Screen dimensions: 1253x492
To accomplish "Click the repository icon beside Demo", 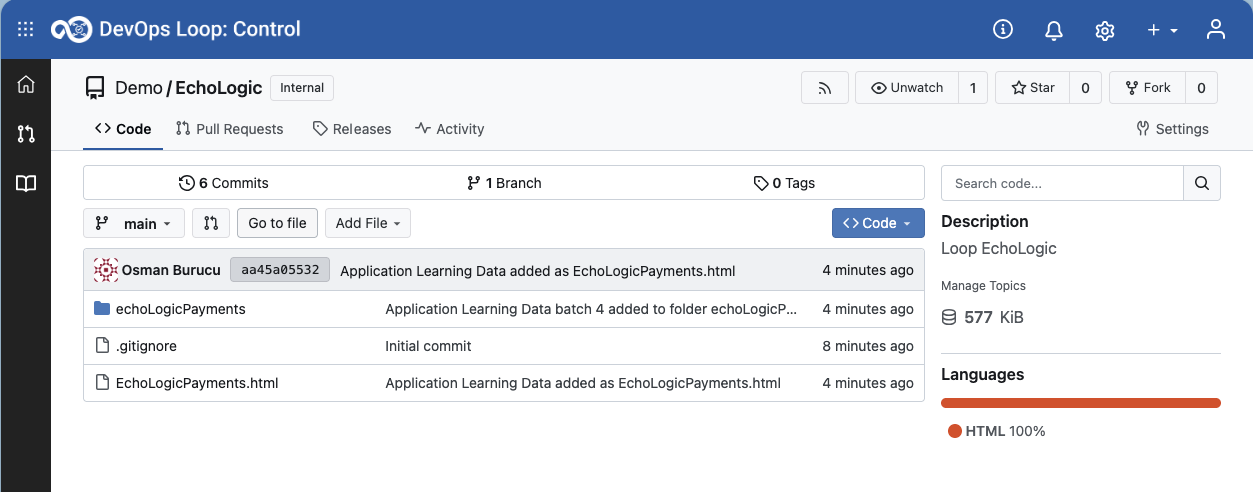I will (x=95, y=88).
